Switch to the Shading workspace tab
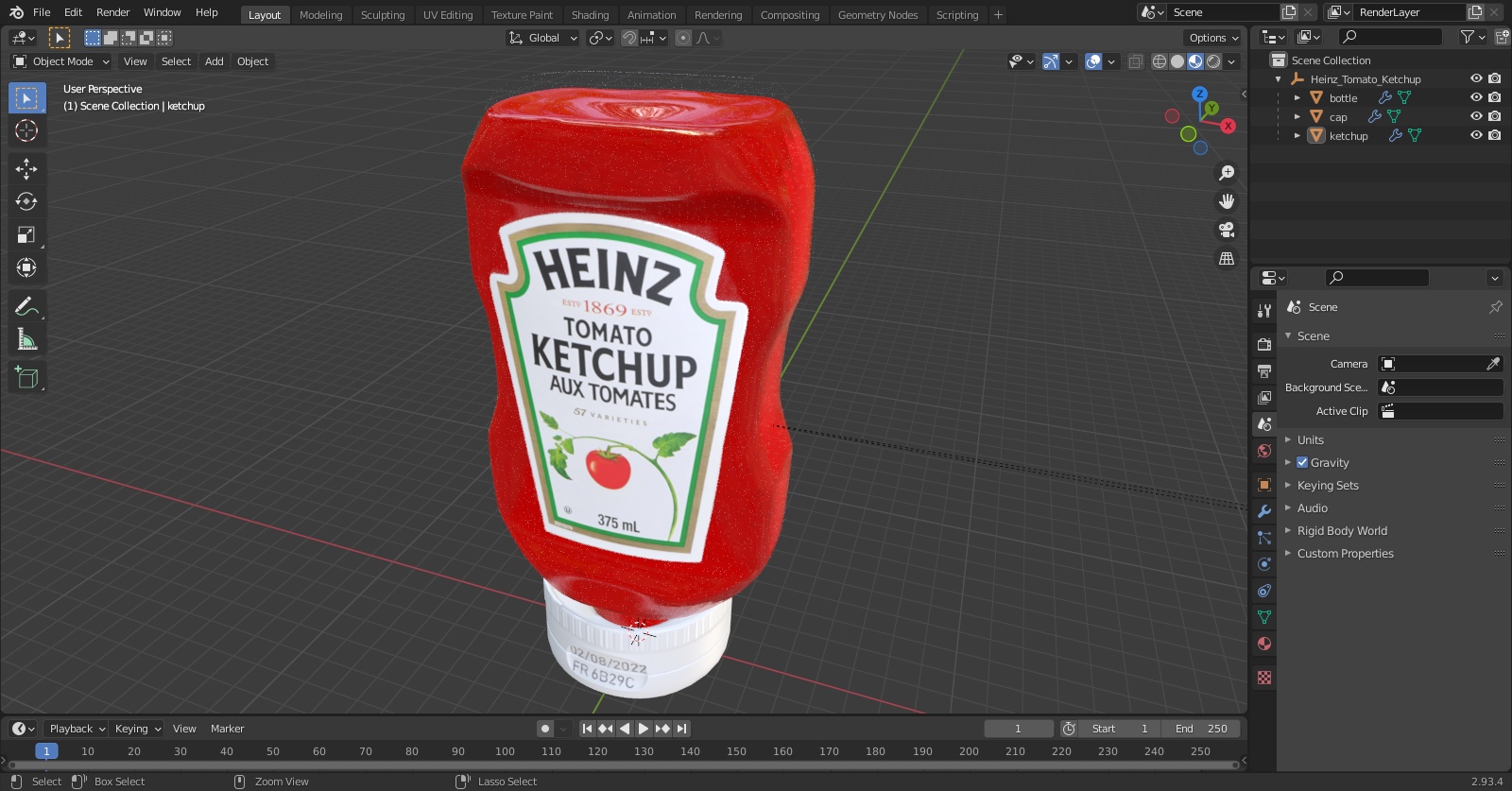 [x=590, y=15]
